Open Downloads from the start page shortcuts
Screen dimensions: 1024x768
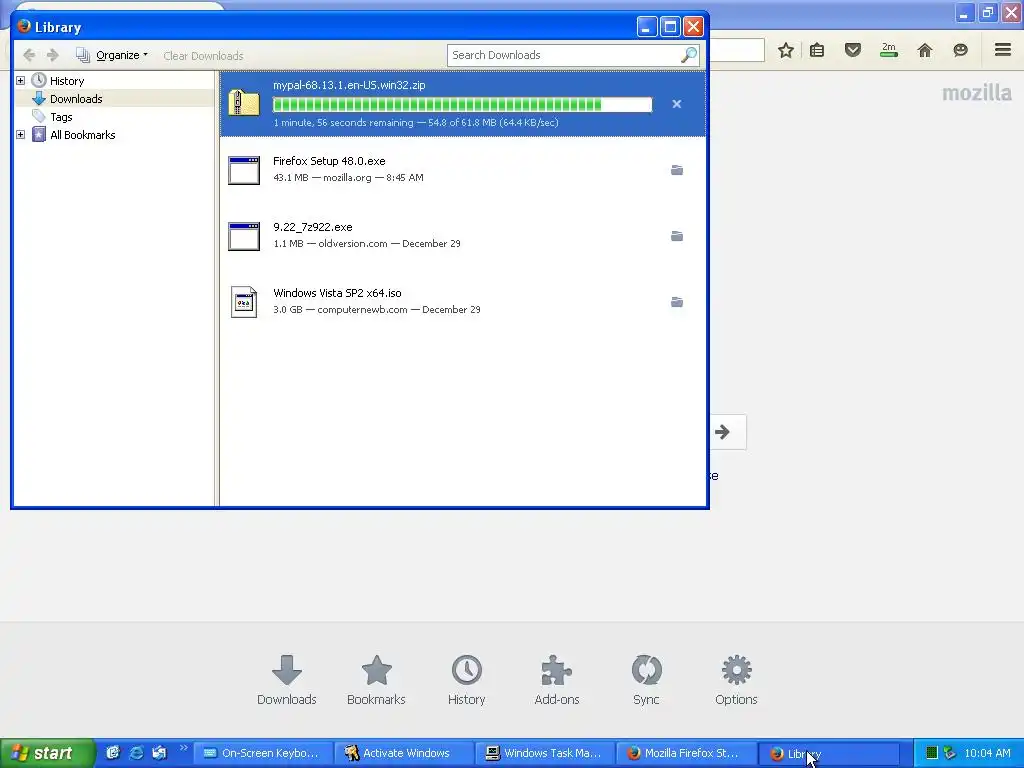pos(287,680)
